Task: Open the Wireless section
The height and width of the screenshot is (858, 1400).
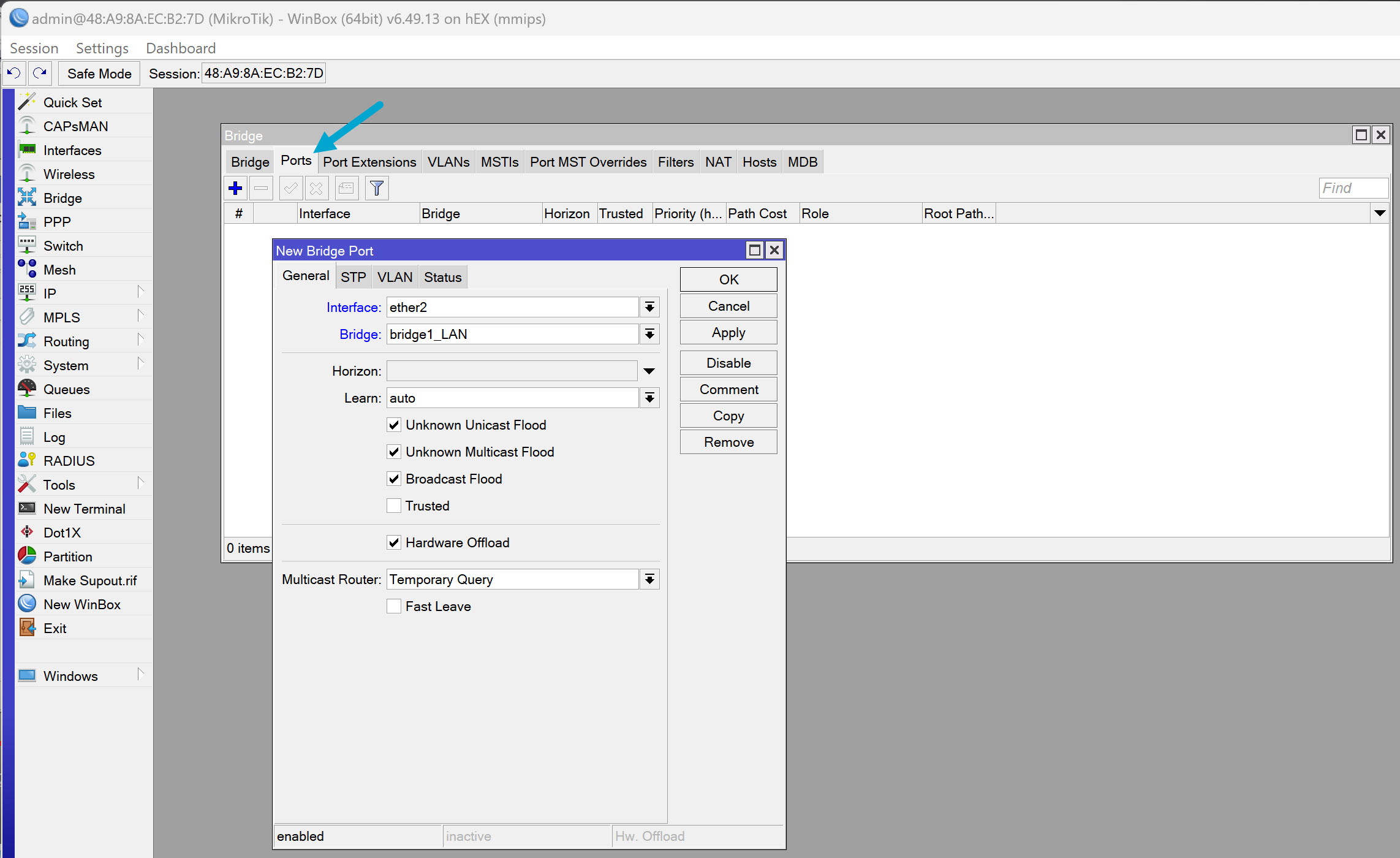Action: coord(69,173)
